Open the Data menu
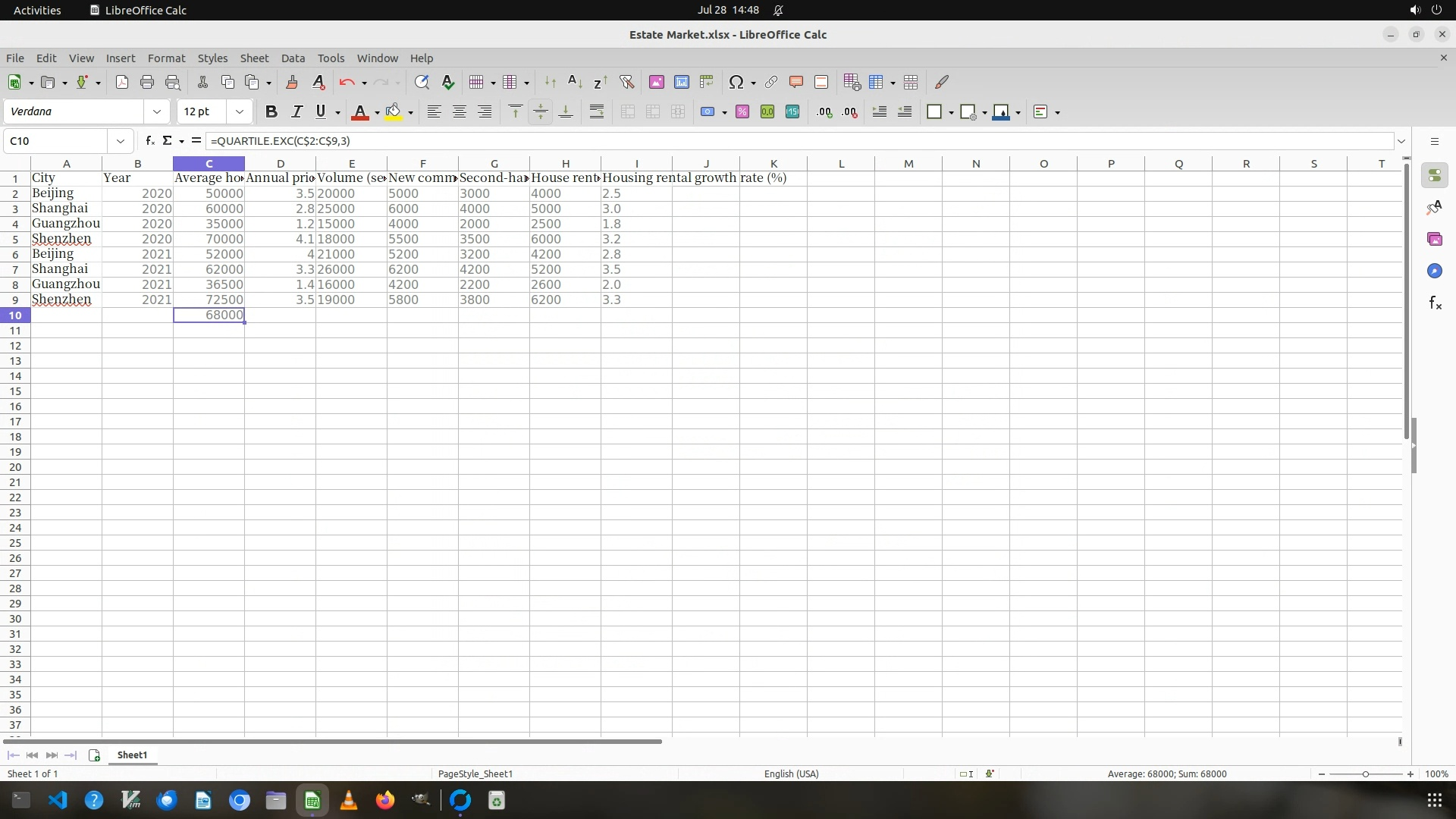The image size is (1456, 819). (x=293, y=58)
